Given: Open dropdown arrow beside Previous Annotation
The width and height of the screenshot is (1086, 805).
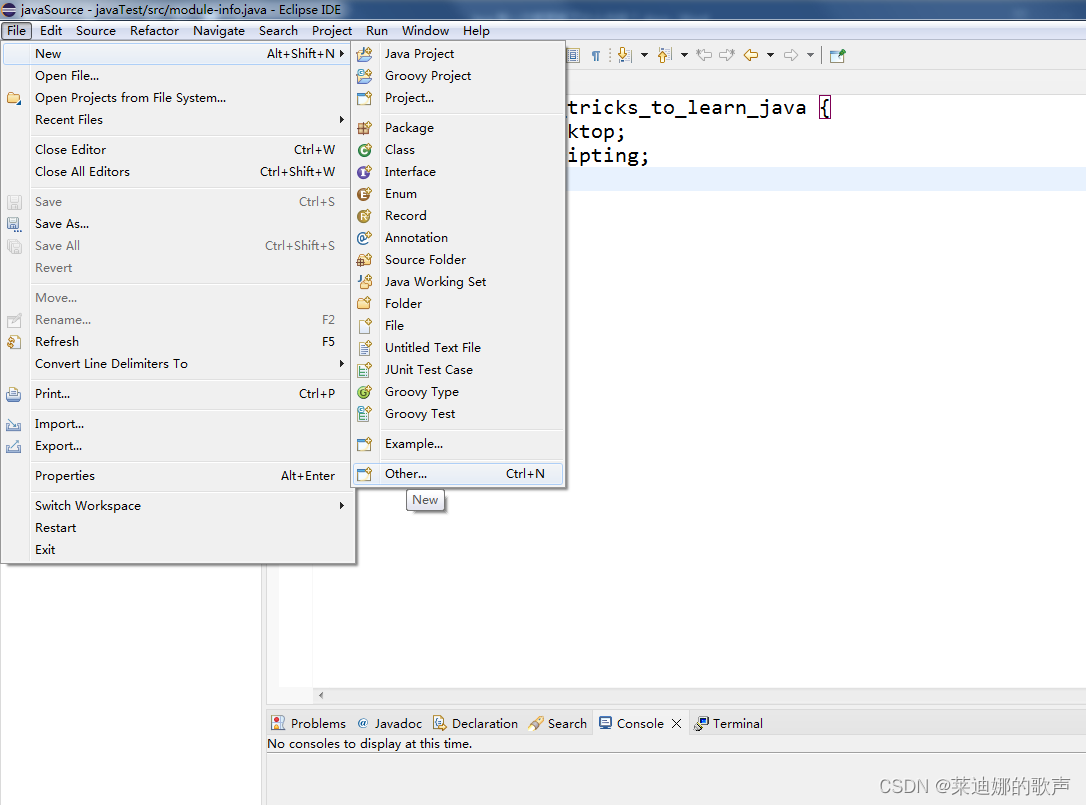Looking at the screenshot, I should tap(684, 55).
